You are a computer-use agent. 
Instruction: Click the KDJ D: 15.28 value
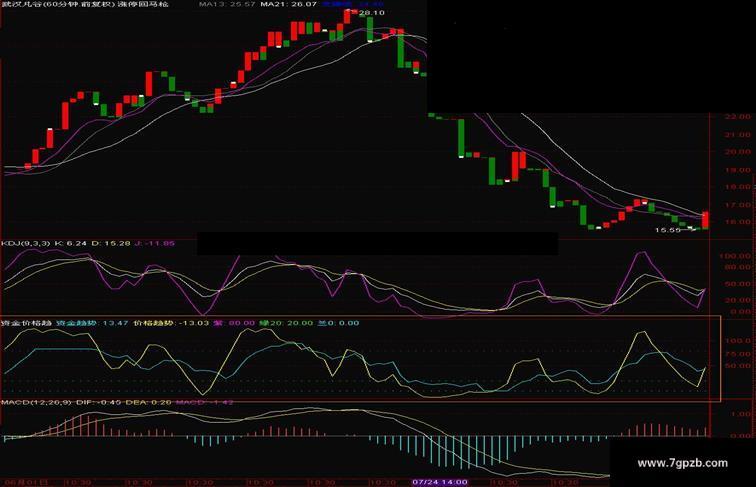click(111, 244)
